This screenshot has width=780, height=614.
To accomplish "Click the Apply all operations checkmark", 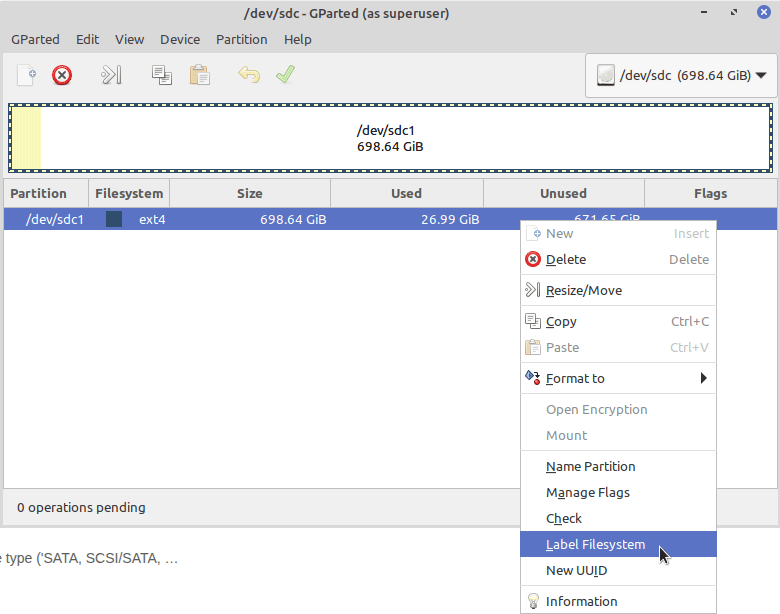I will pyautogui.click(x=285, y=75).
